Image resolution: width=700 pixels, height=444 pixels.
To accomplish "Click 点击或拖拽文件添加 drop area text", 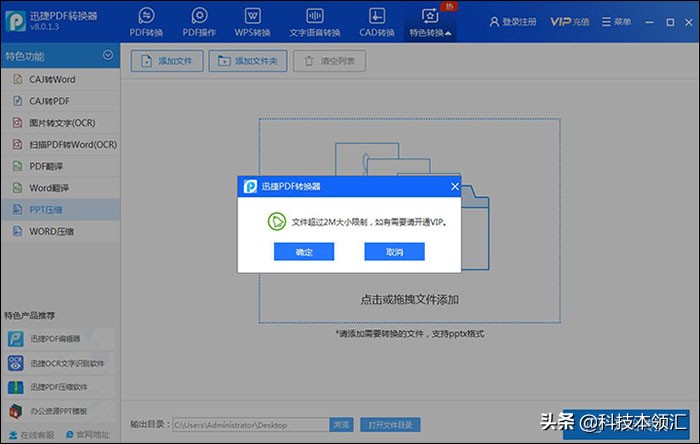I will [x=409, y=299].
